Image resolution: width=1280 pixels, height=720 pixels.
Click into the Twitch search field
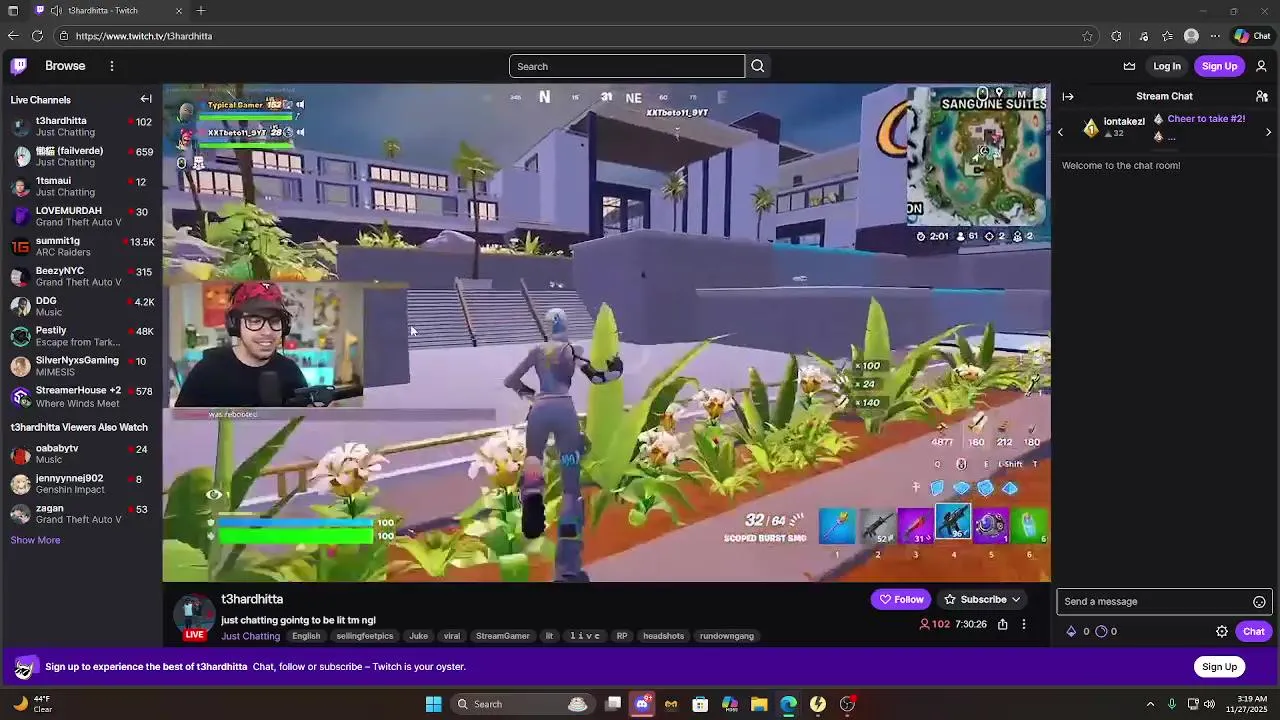point(627,66)
